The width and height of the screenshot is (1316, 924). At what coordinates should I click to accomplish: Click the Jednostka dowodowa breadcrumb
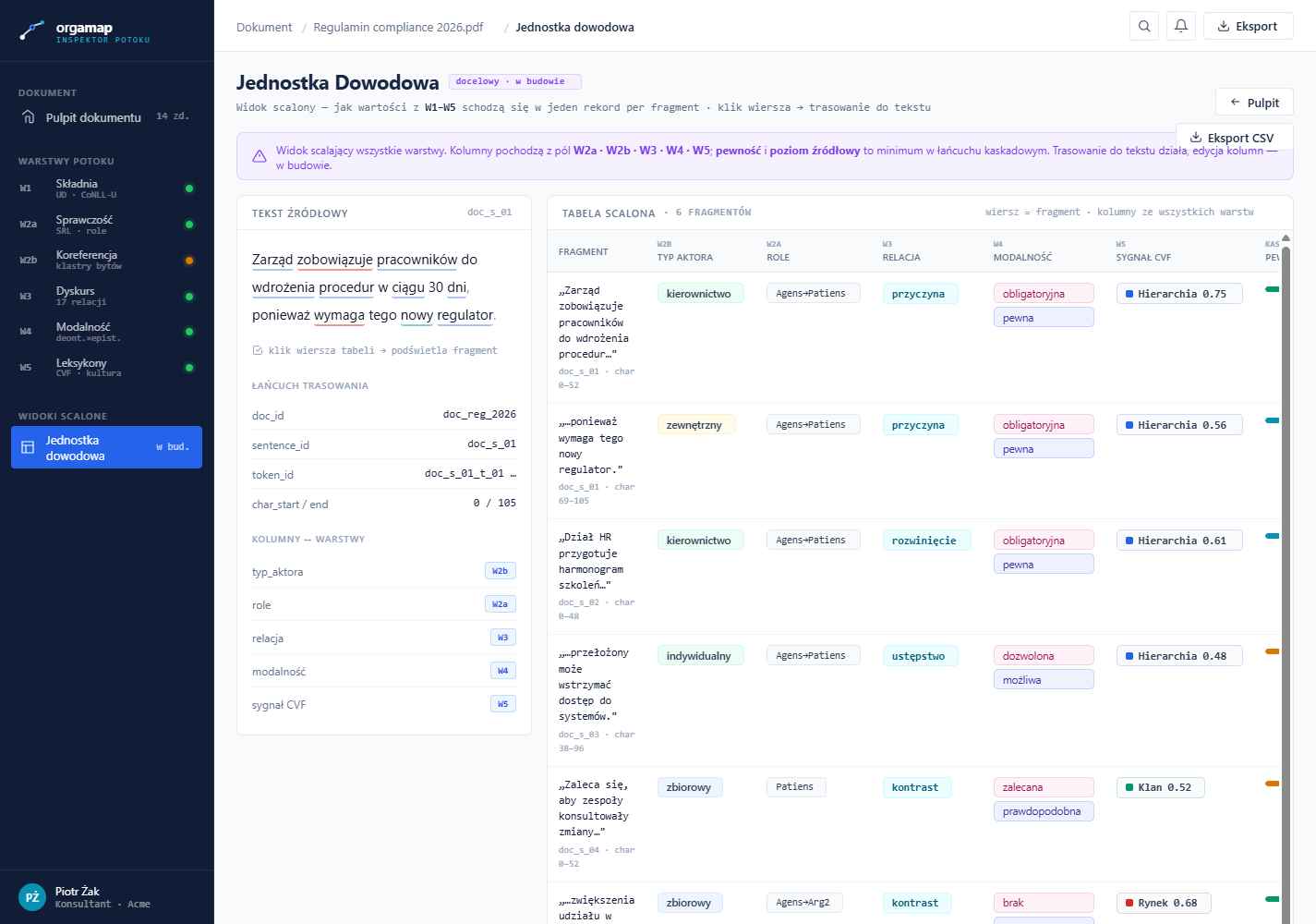(574, 27)
